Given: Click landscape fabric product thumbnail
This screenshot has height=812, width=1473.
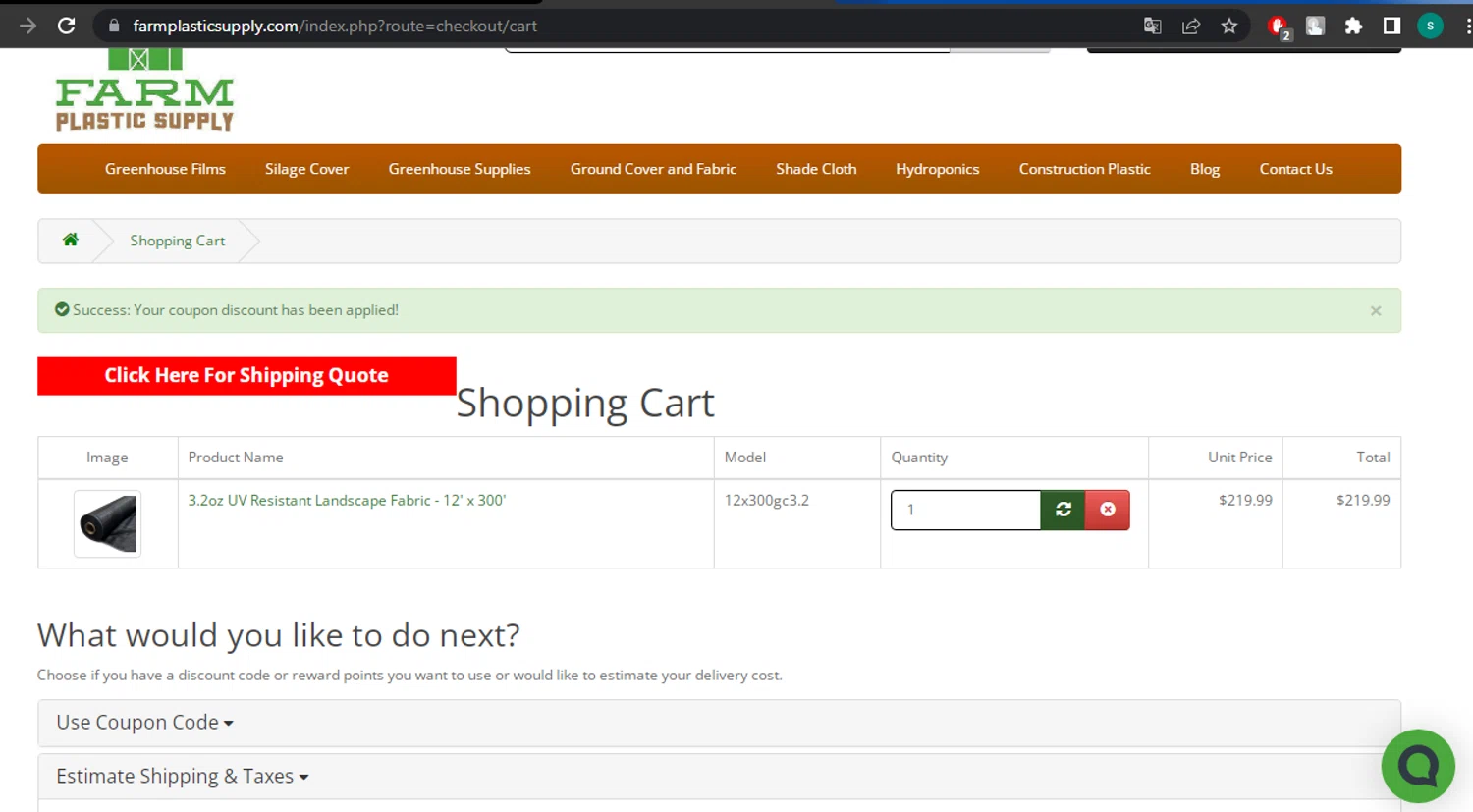Looking at the screenshot, I should click(x=107, y=523).
